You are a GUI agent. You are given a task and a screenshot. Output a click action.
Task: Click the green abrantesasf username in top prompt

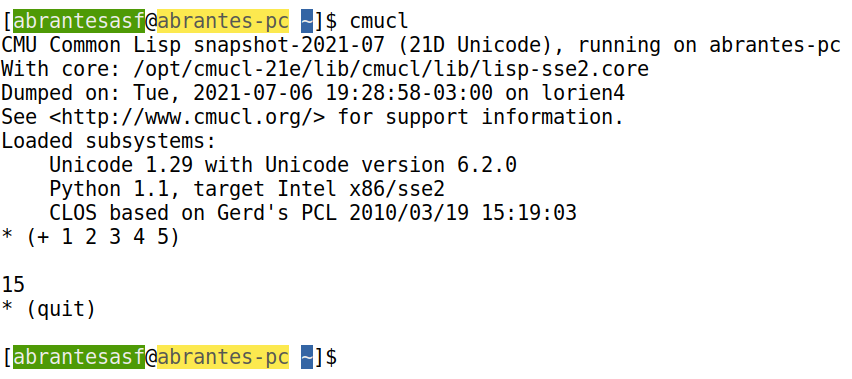[x=79, y=21]
